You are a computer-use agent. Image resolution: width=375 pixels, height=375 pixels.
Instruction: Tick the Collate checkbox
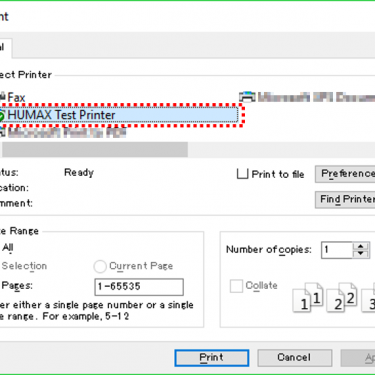tap(236, 286)
